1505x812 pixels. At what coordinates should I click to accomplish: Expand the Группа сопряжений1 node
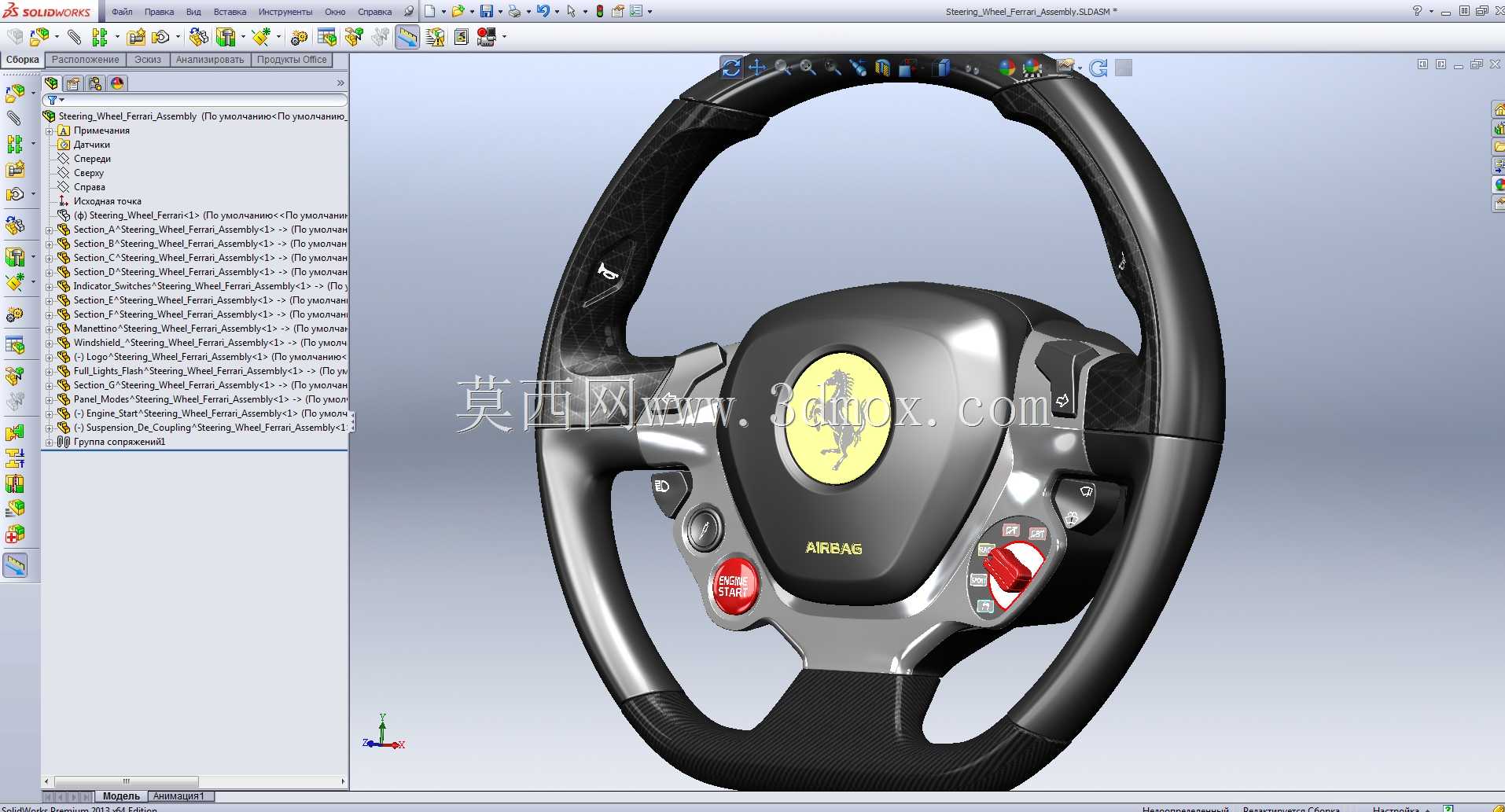pyautogui.click(x=50, y=442)
